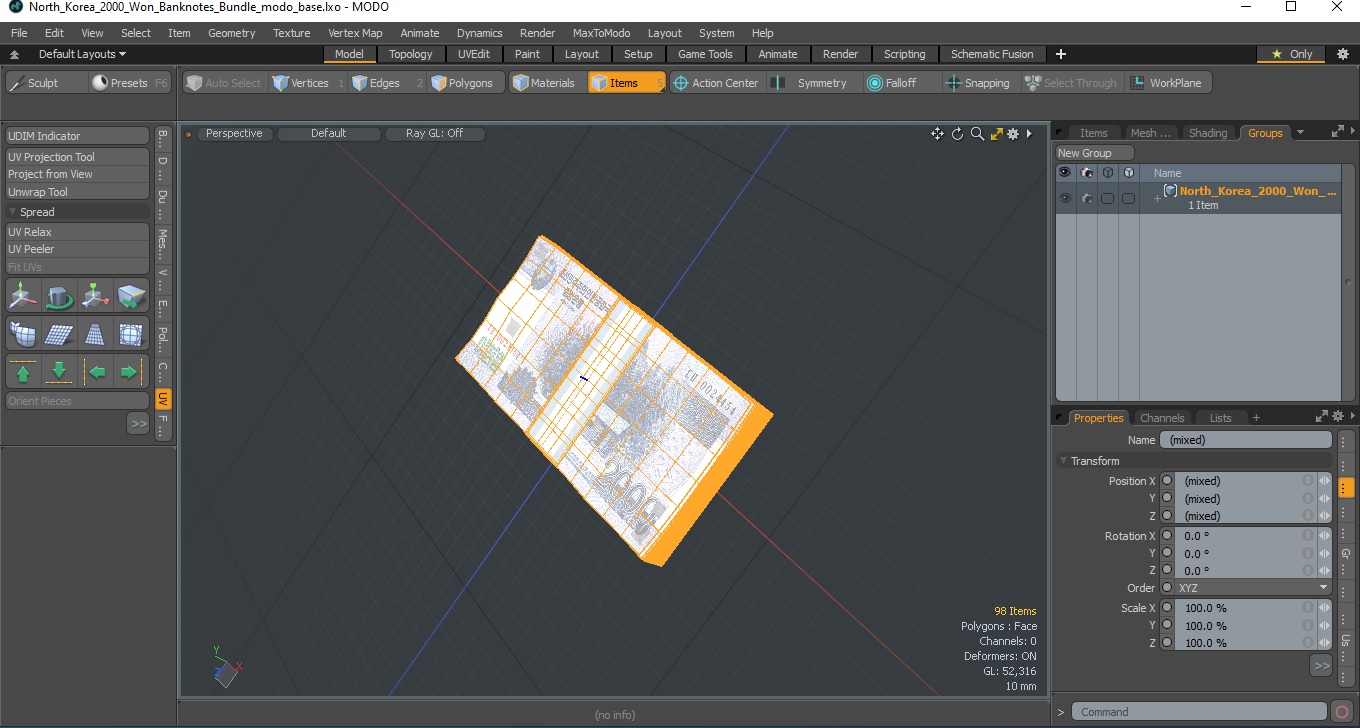Click the New Group button
The width and height of the screenshot is (1360, 728).
tap(1095, 153)
